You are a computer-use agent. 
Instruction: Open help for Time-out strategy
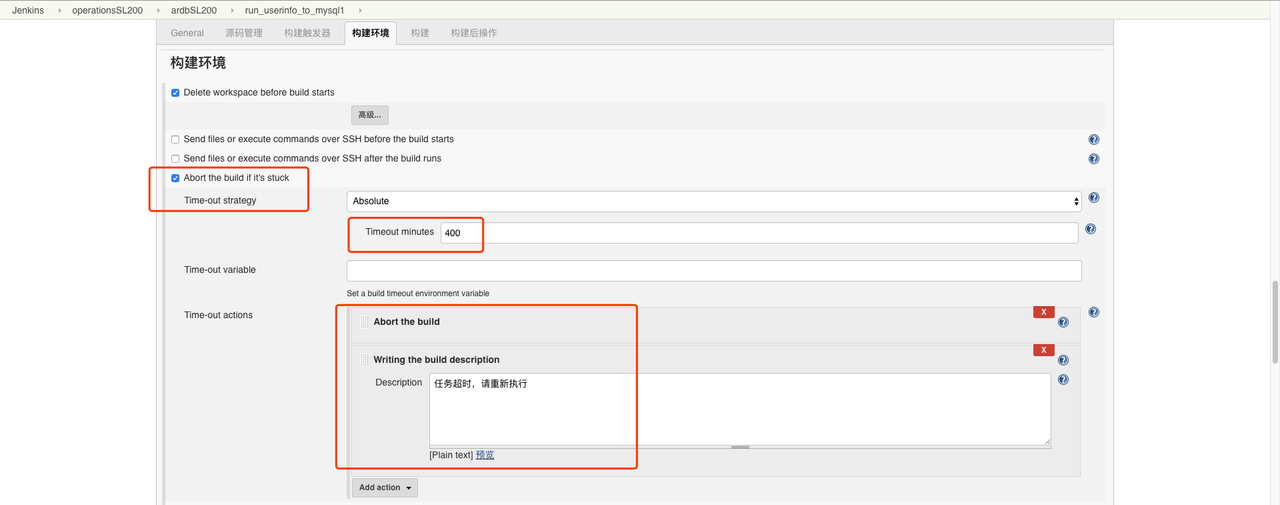pyautogui.click(x=1094, y=198)
